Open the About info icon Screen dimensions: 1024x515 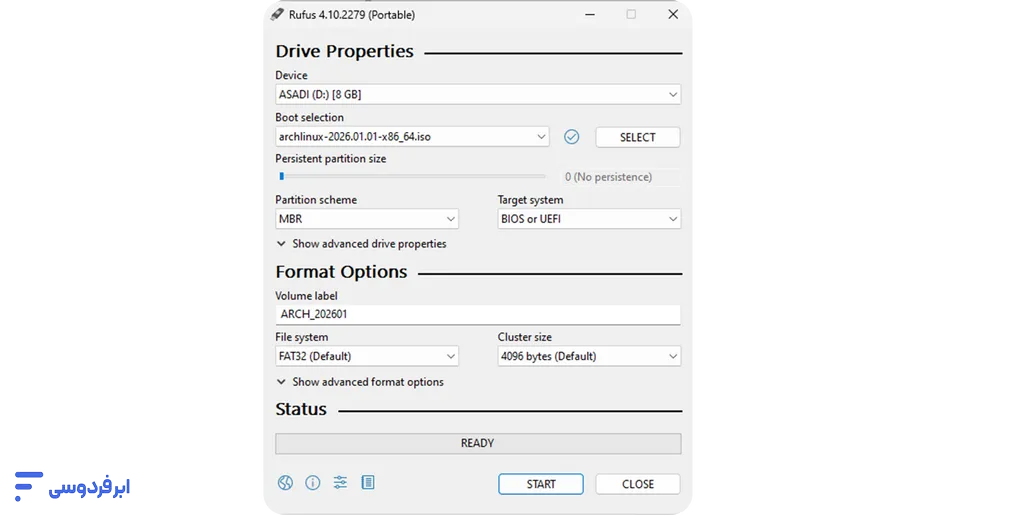tap(313, 483)
